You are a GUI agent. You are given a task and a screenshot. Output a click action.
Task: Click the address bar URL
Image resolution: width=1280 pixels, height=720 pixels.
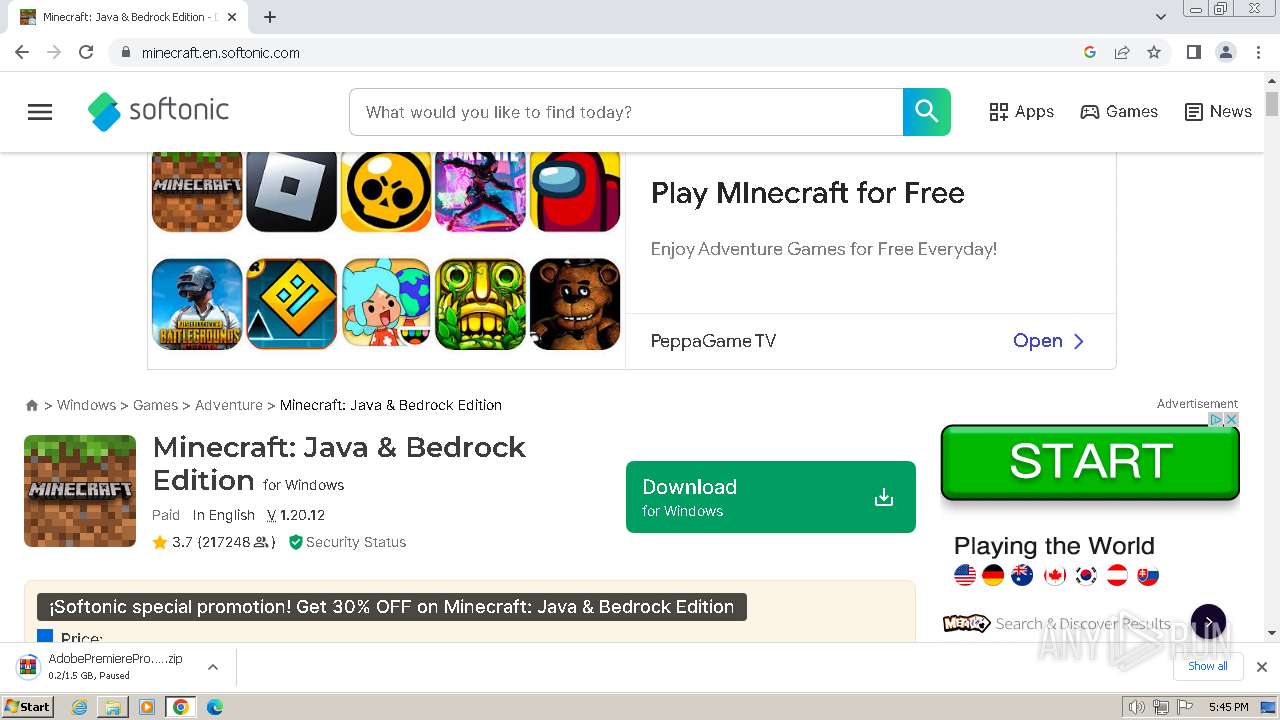[x=221, y=53]
